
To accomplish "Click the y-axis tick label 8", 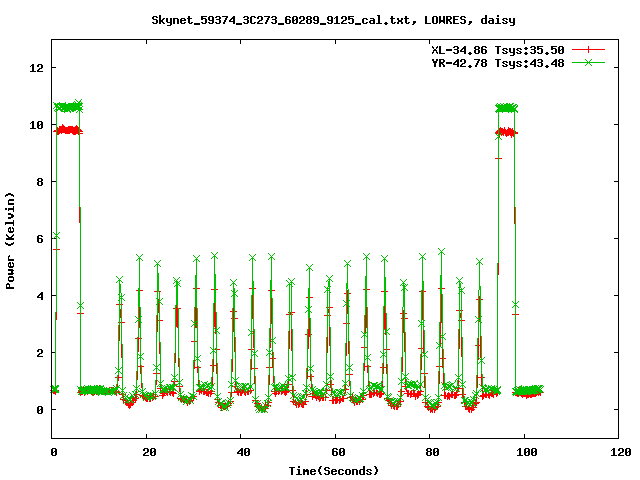I will click(x=40, y=182).
